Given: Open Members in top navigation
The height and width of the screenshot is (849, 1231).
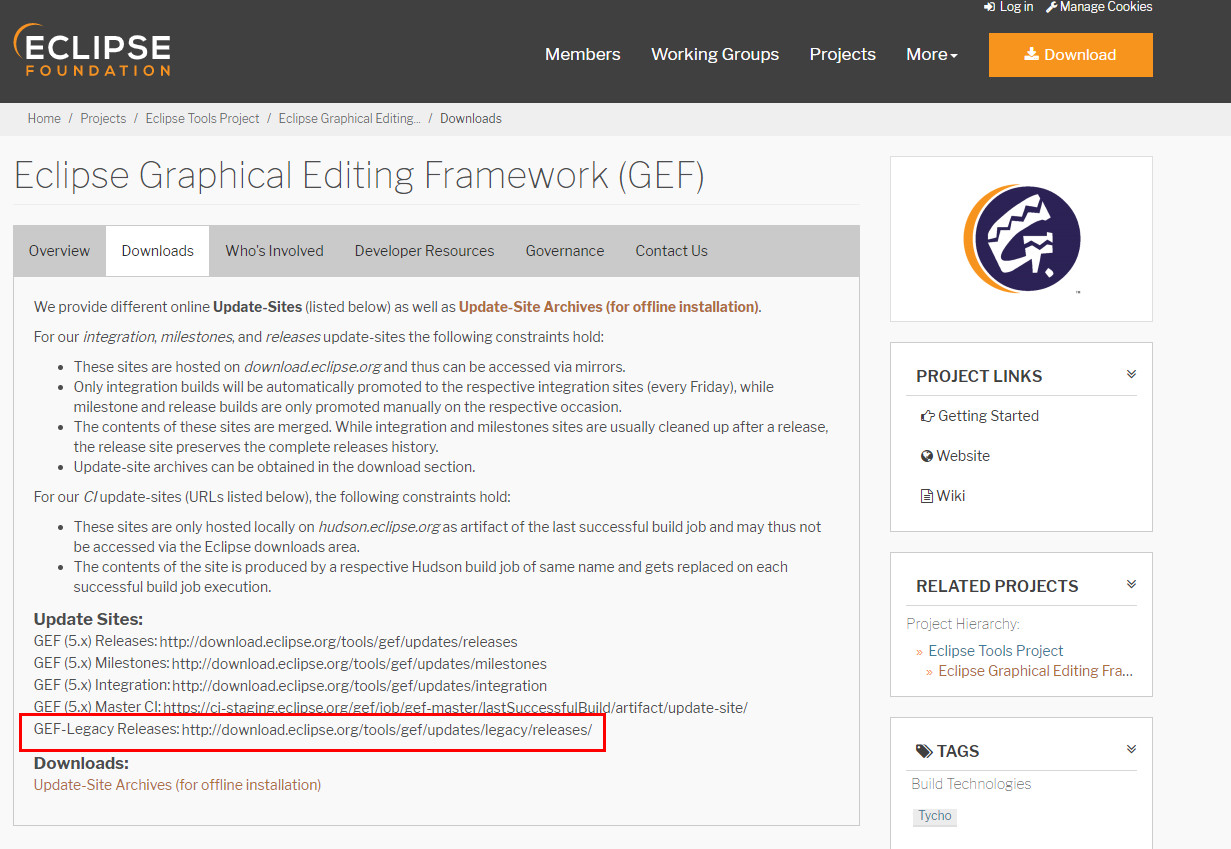Looking at the screenshot, I should (582, 54).
